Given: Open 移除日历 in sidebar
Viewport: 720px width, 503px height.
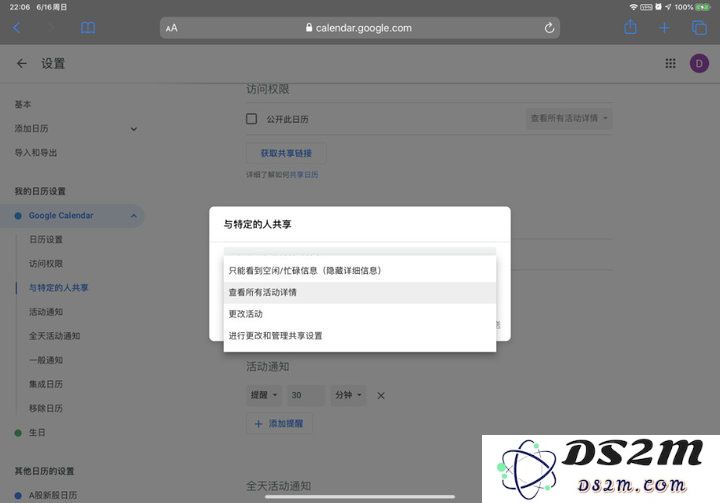Looking at the screenshot, I should click(46, 408).
